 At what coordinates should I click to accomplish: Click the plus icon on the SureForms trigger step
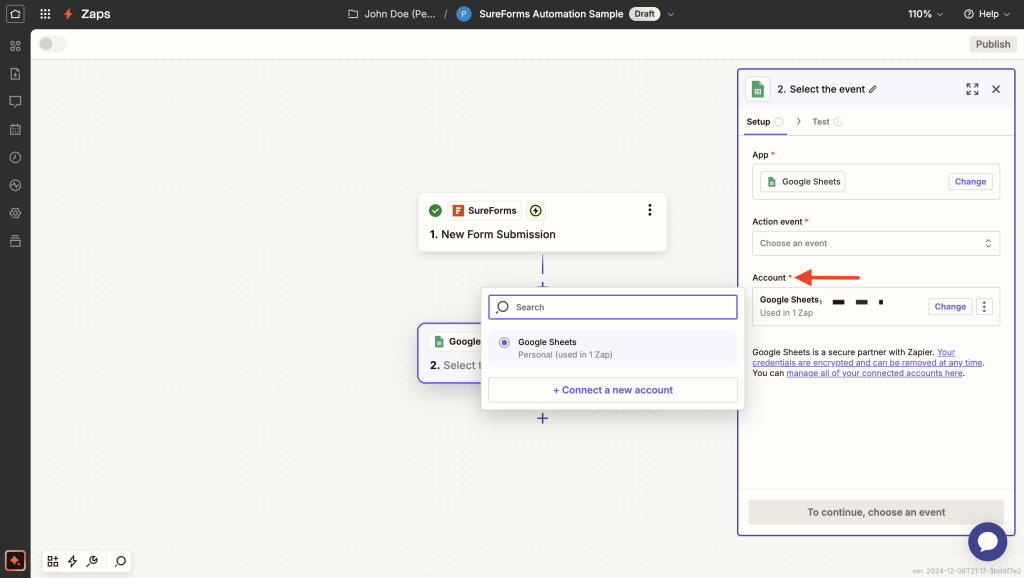pos(535,210)
